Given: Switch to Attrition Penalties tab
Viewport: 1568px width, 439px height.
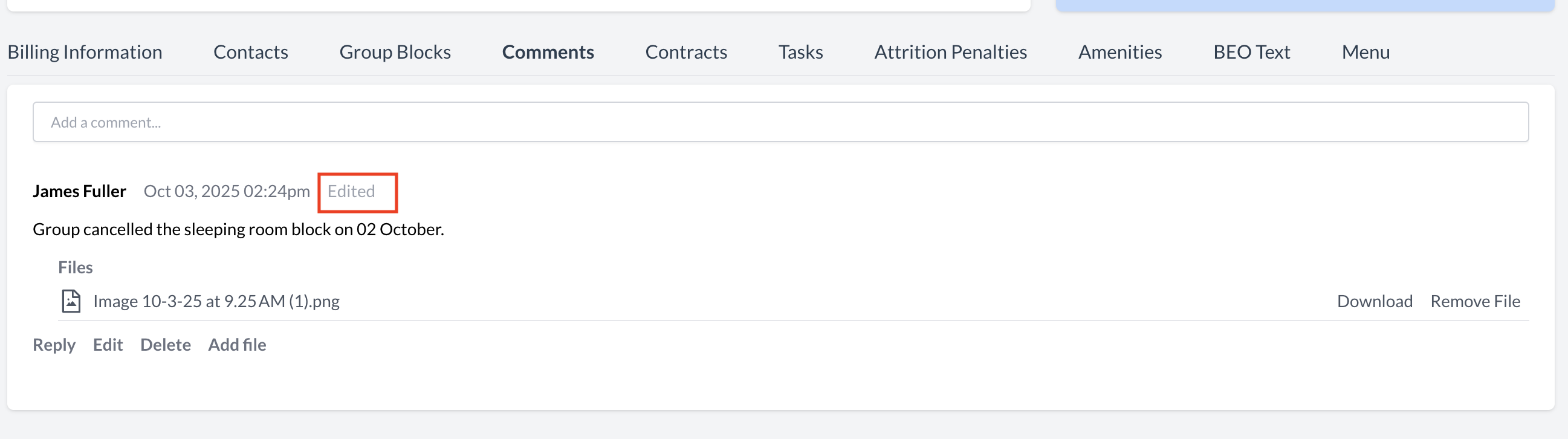Looking at the screenshot, I should (950, 52).
